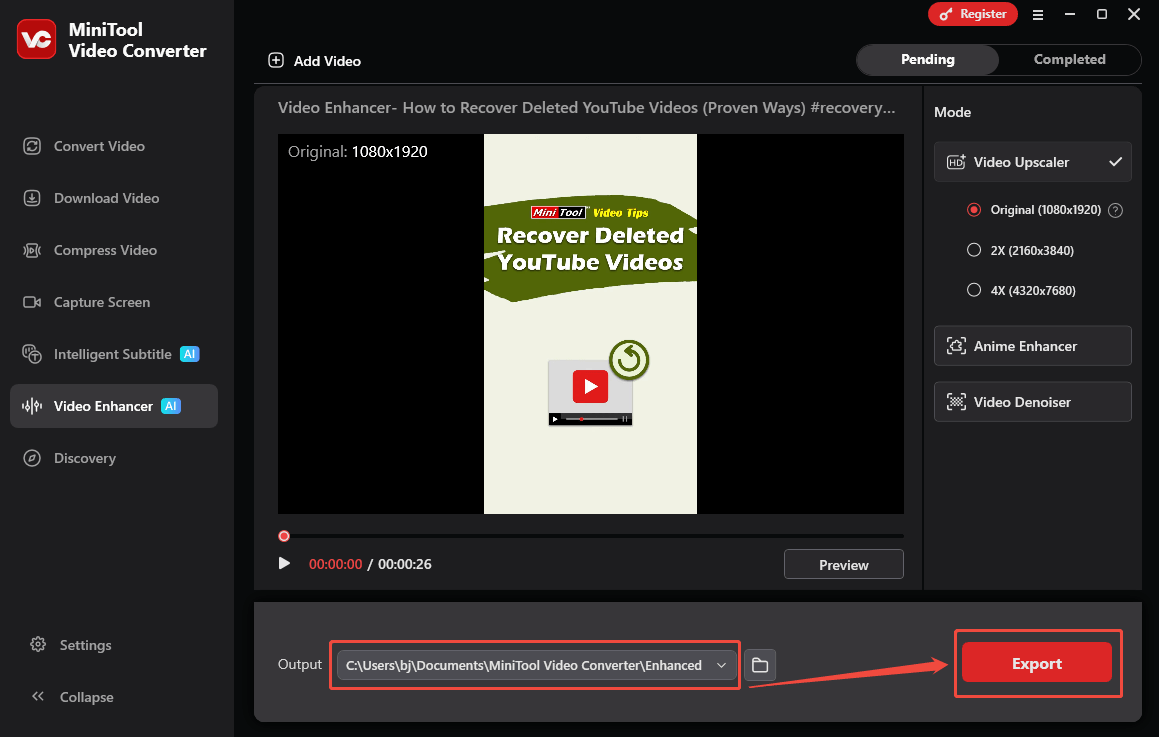Minimize the window

pos(1070,14)
